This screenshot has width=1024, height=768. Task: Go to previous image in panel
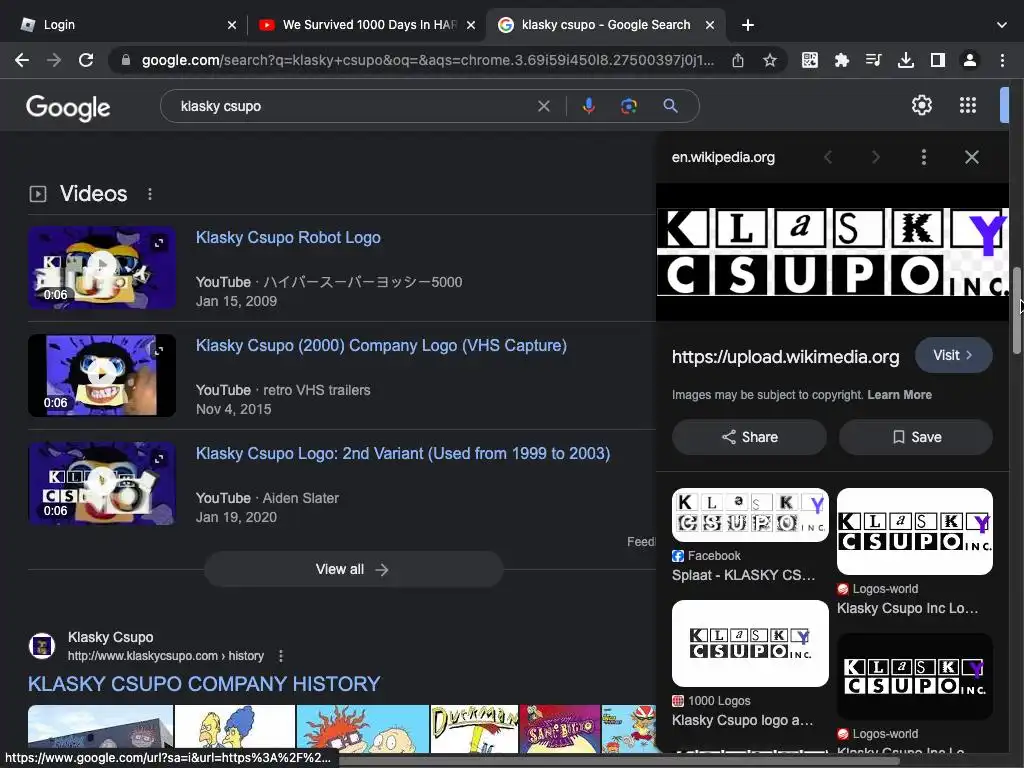[x=828, y=157]
